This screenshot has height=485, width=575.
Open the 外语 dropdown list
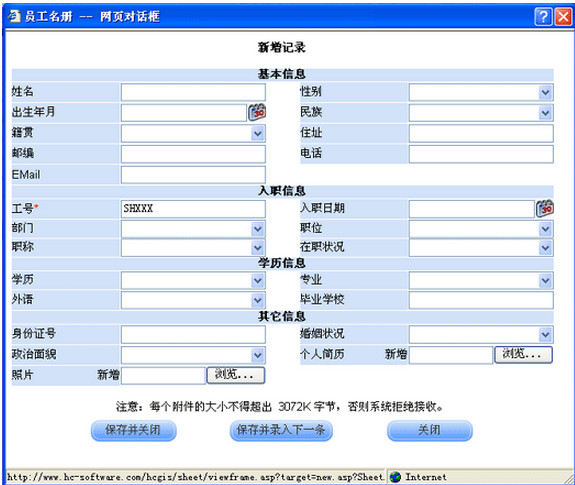pos(258,301)
